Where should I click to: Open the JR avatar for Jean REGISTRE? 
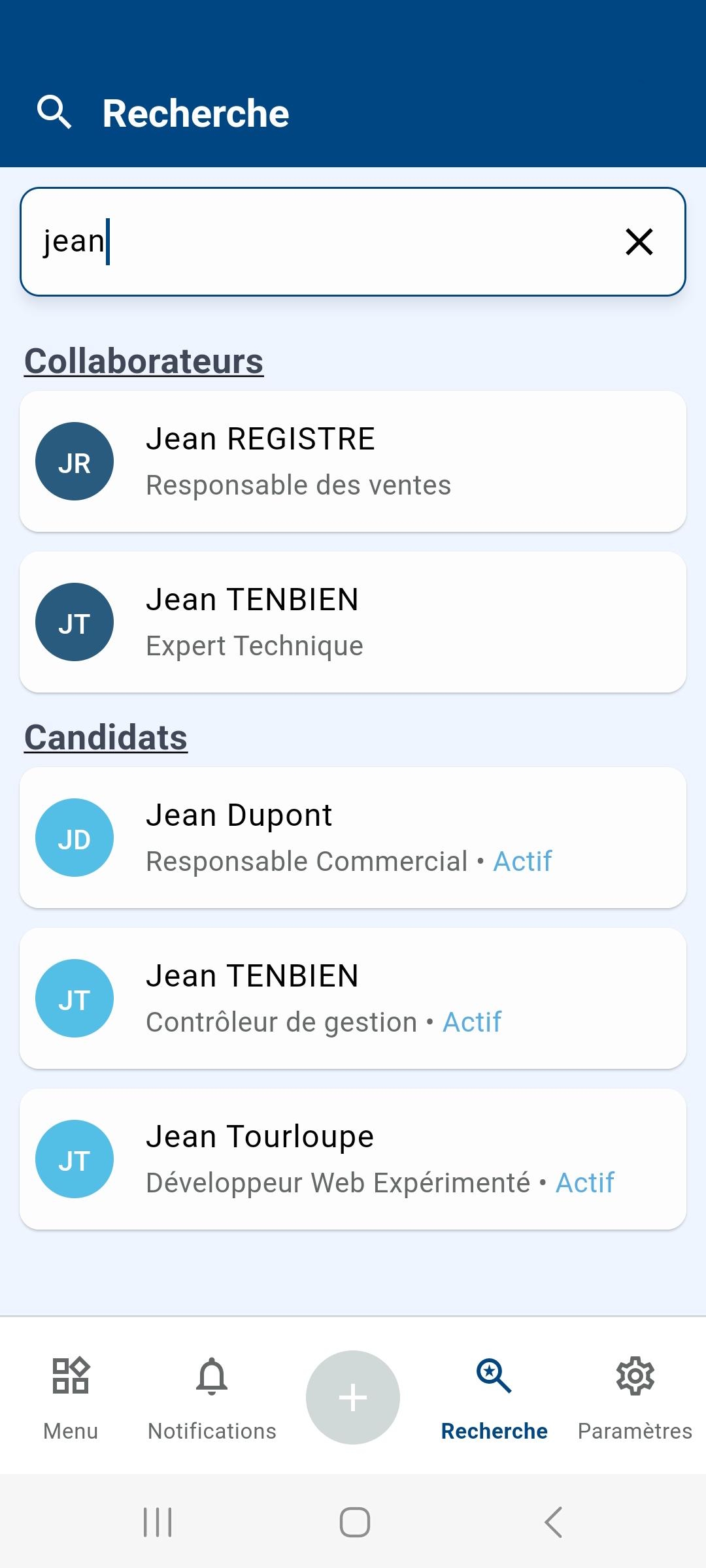75,461
